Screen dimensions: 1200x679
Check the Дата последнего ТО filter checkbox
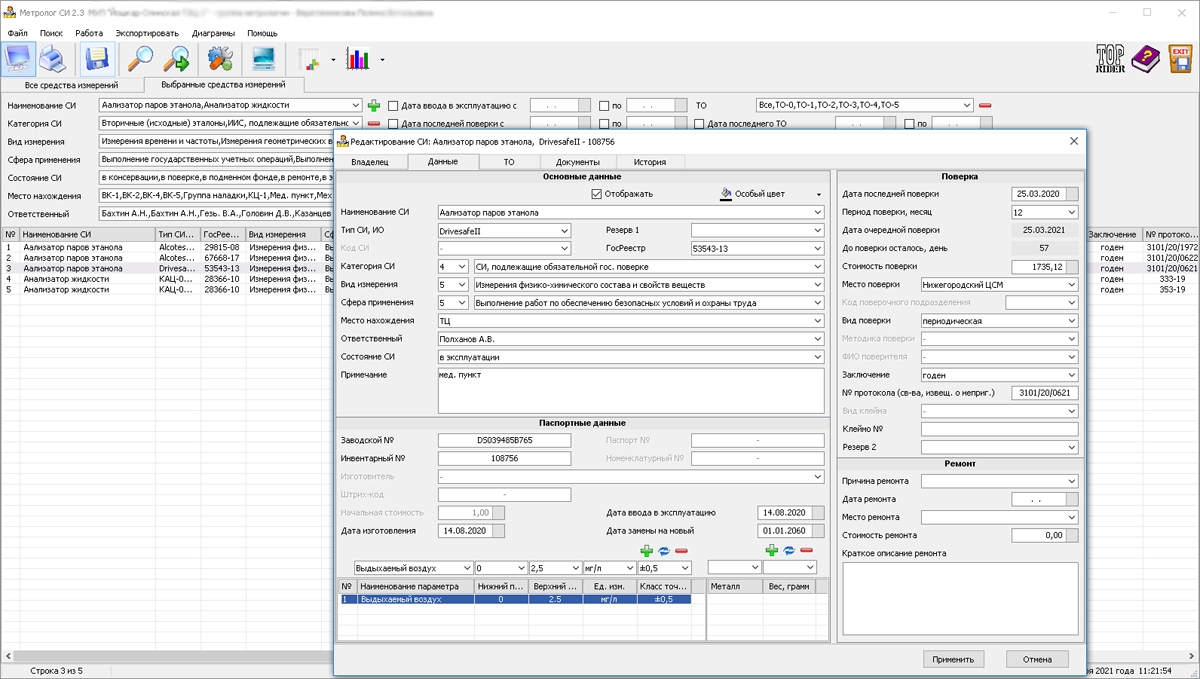coord(699,124)
